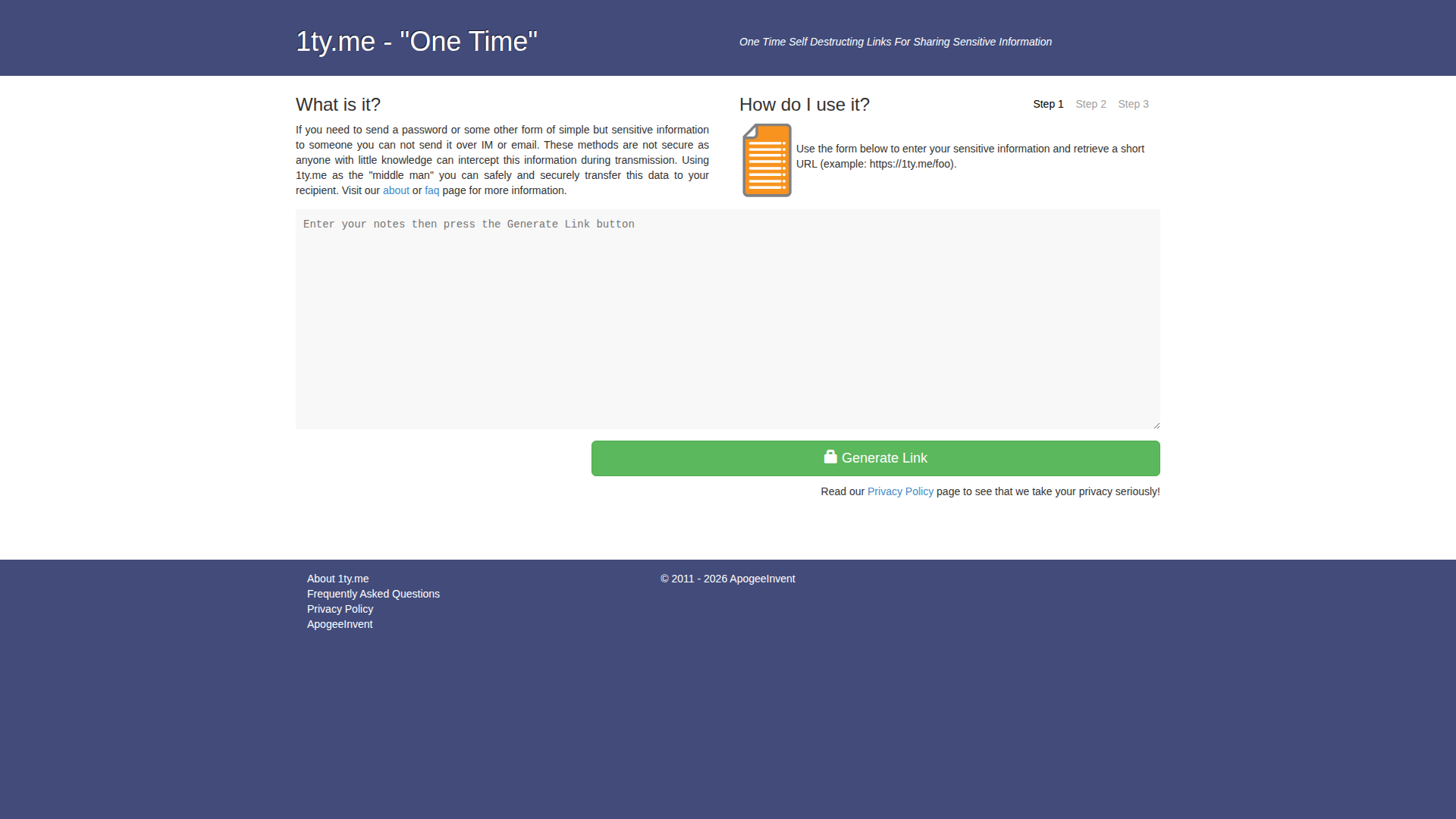Screen dimensions: 1456x819
Task: Open About 1ty.me in the footer
Action: (337, 579)
